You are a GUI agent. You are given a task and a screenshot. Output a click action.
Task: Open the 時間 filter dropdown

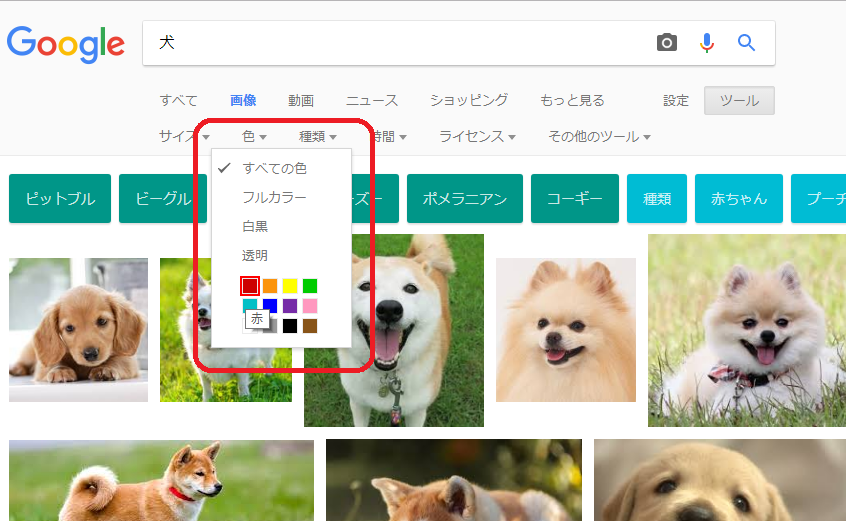pos(390,136)
